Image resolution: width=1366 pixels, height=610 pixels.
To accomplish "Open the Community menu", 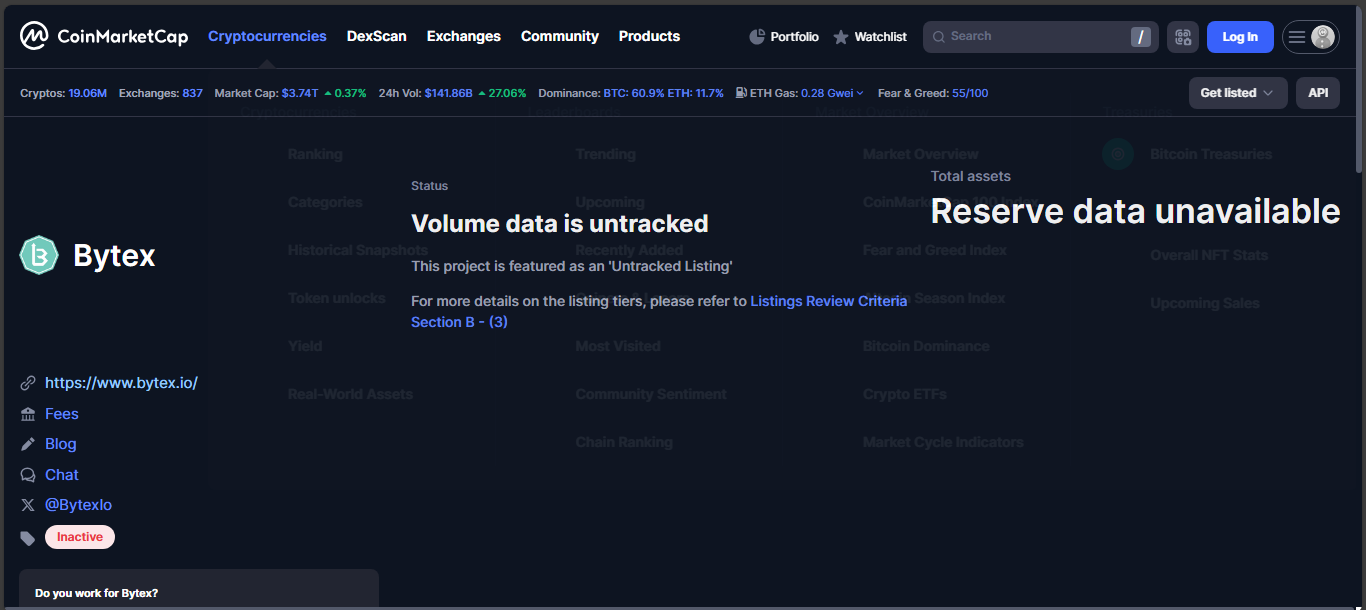I will (560, 36).
